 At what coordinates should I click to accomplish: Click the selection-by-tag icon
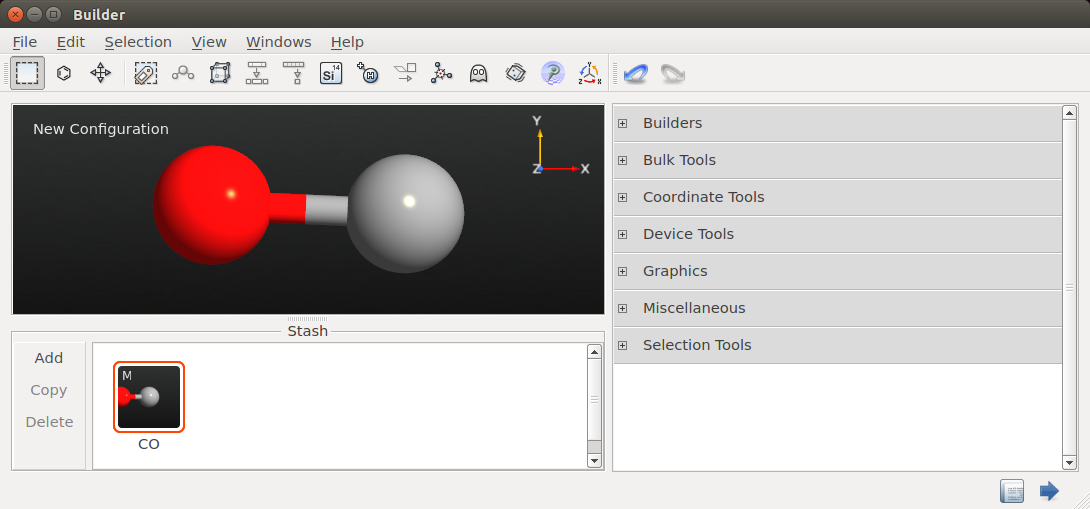point(146,73)
